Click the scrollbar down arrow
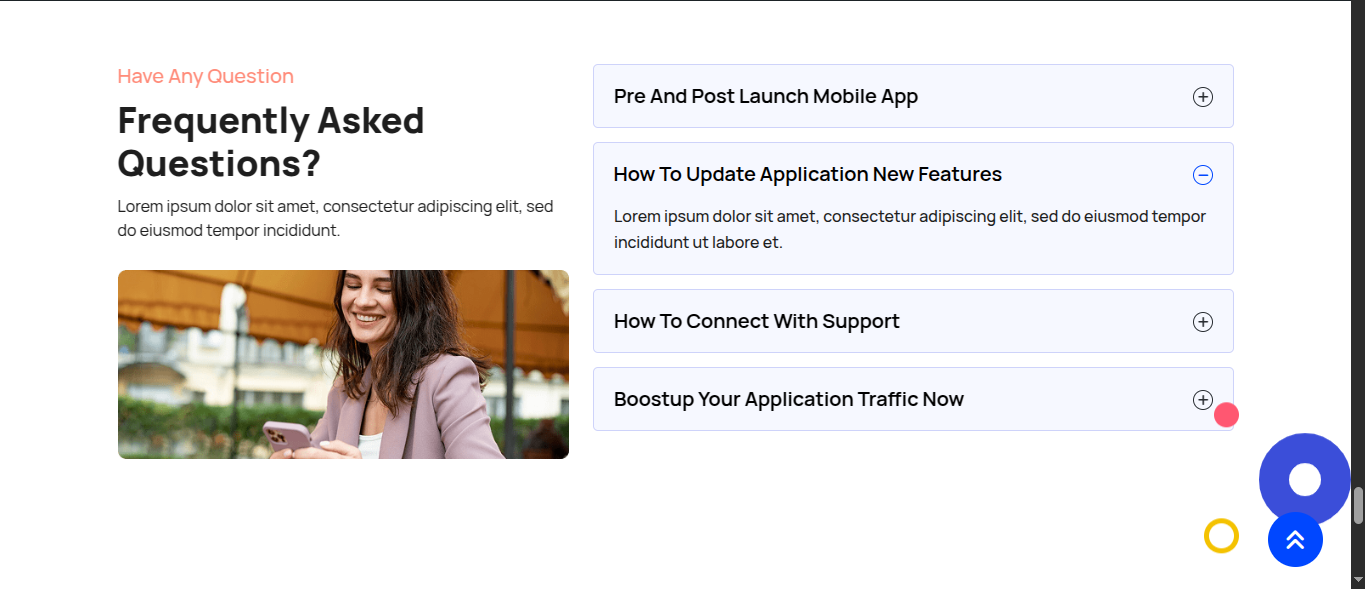 coord(1358,579)
